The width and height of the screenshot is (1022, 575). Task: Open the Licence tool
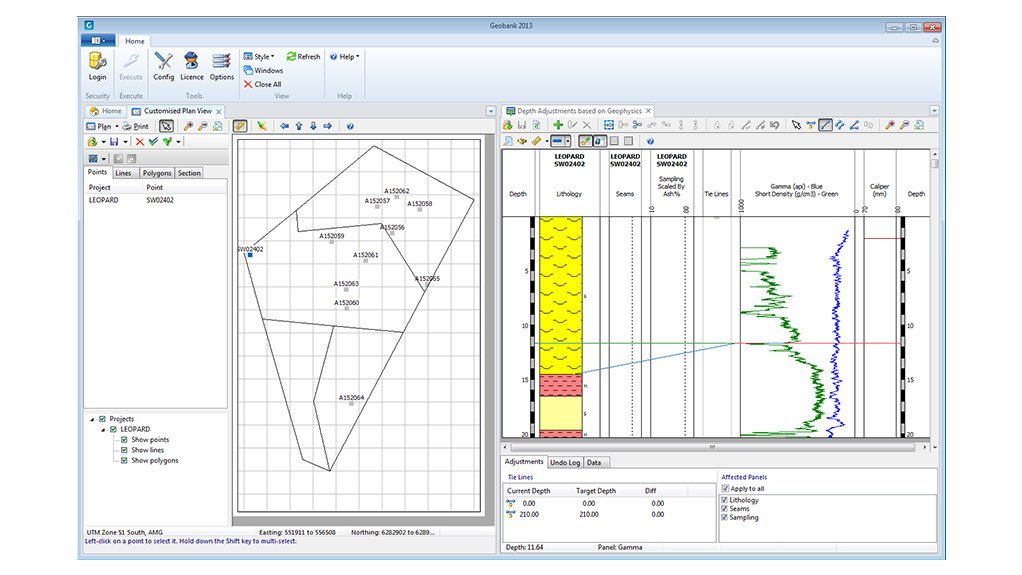tap(192, 66)
